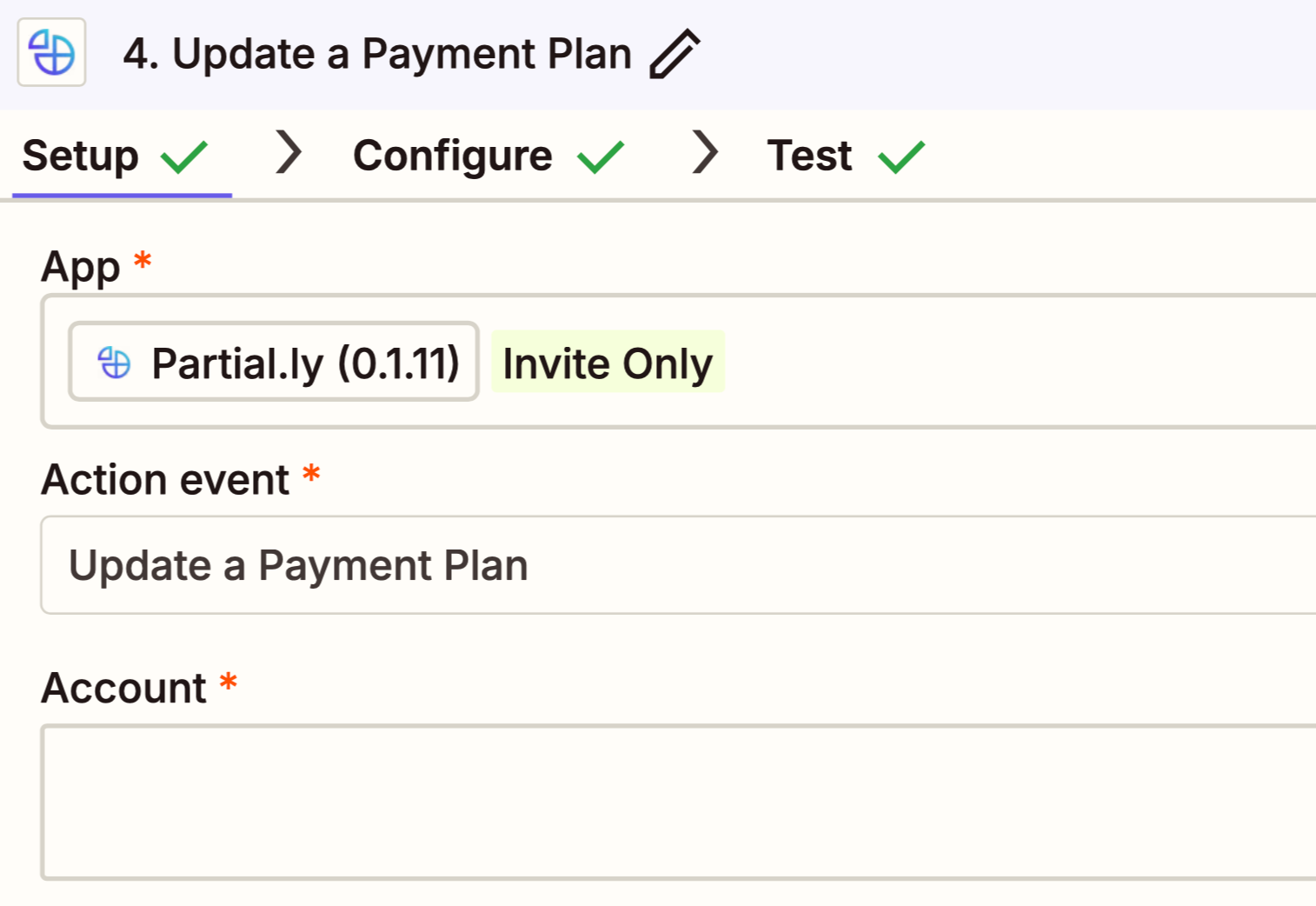Screen dimensions: 1316x906
Task: Click the green checkmark beside Configure
Action: pos(601,157)
